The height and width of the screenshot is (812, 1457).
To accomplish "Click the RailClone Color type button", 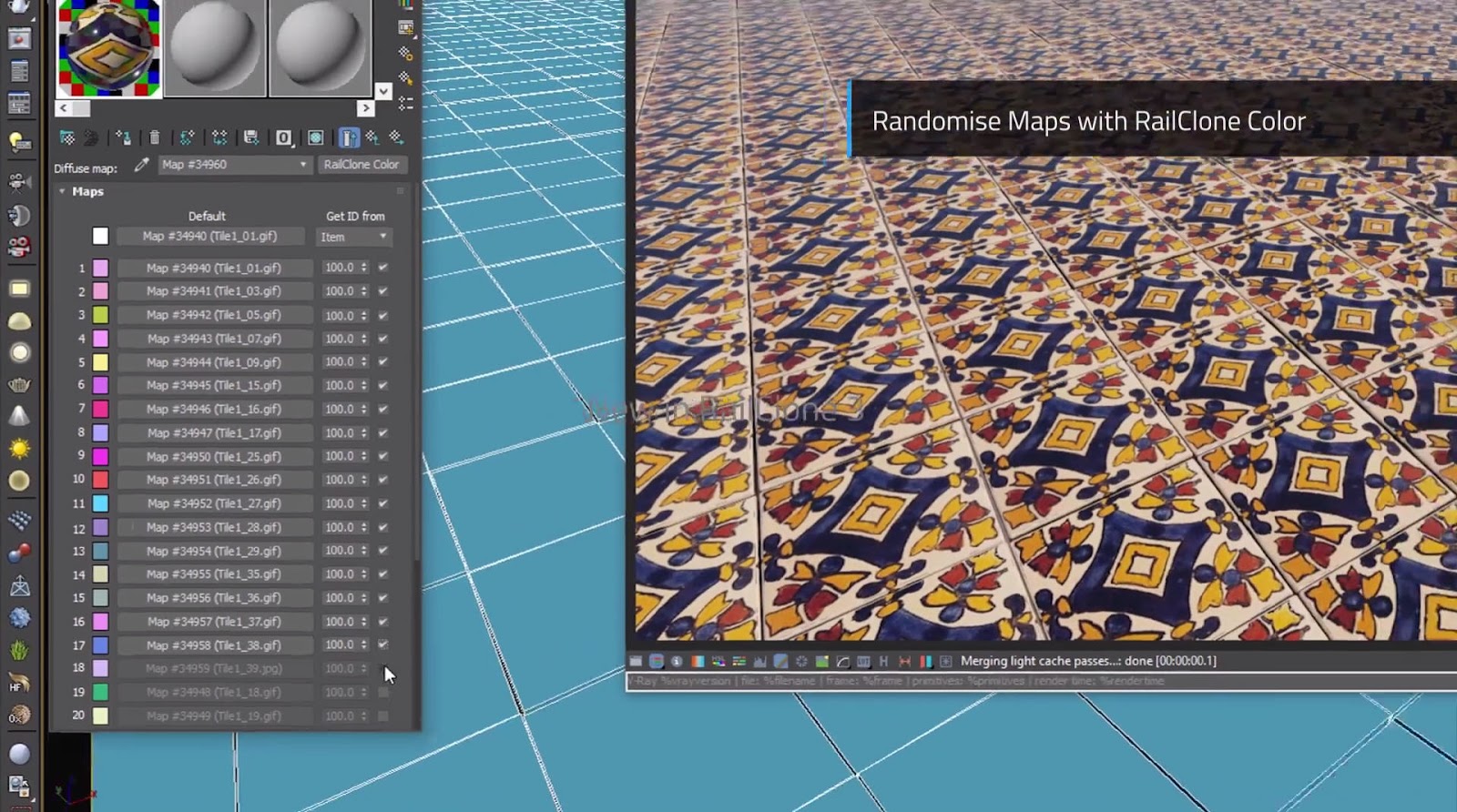I will [362, 165].
